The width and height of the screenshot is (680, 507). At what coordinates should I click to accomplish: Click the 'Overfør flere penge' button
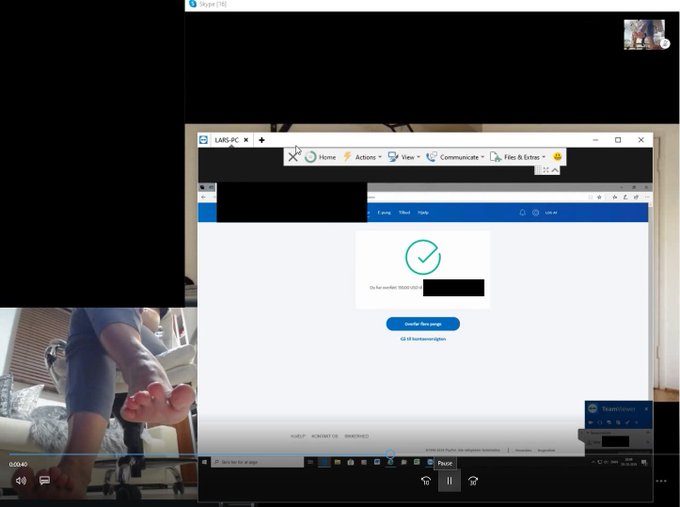(x=423, y=324)
